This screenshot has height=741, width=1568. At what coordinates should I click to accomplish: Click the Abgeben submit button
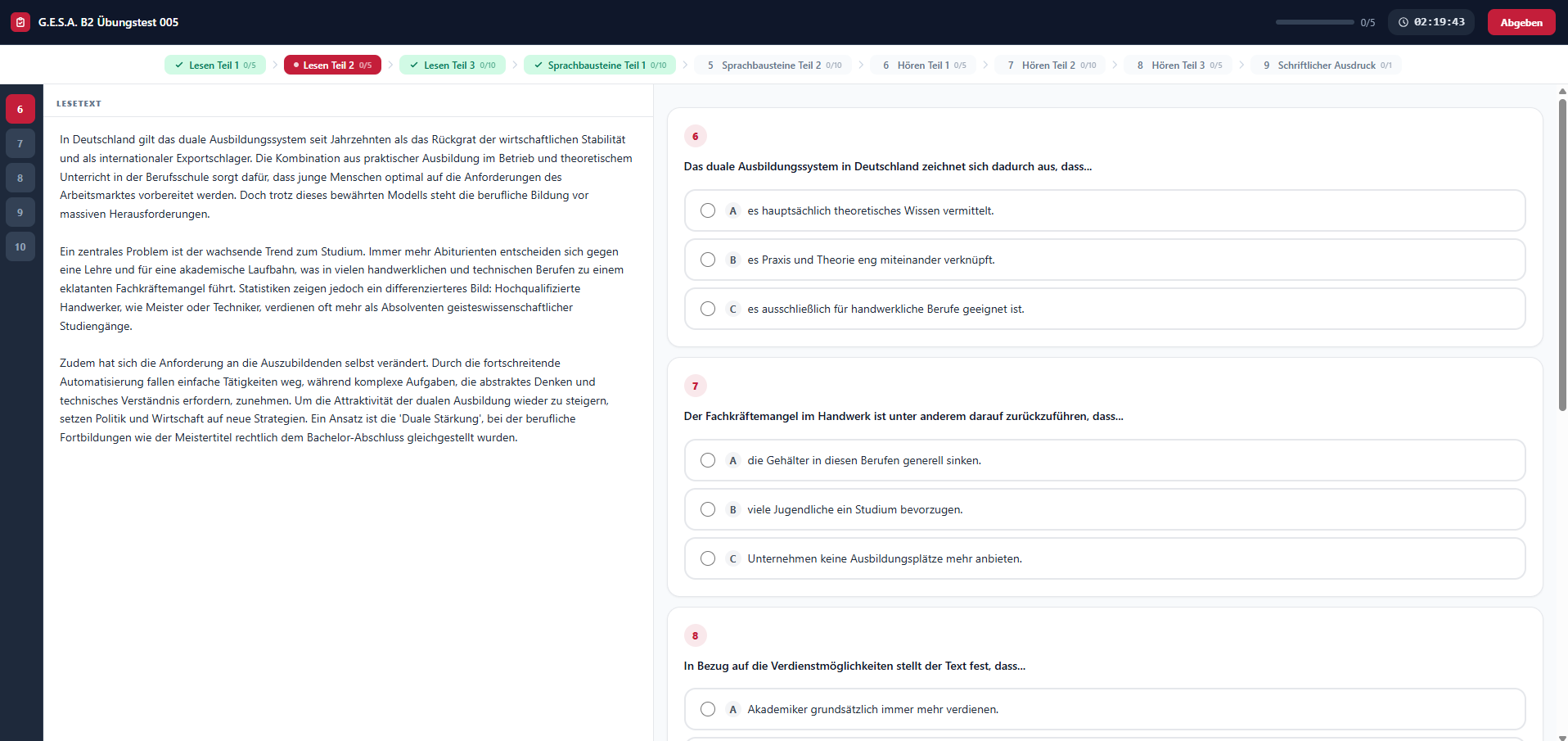coord(1521,22)
